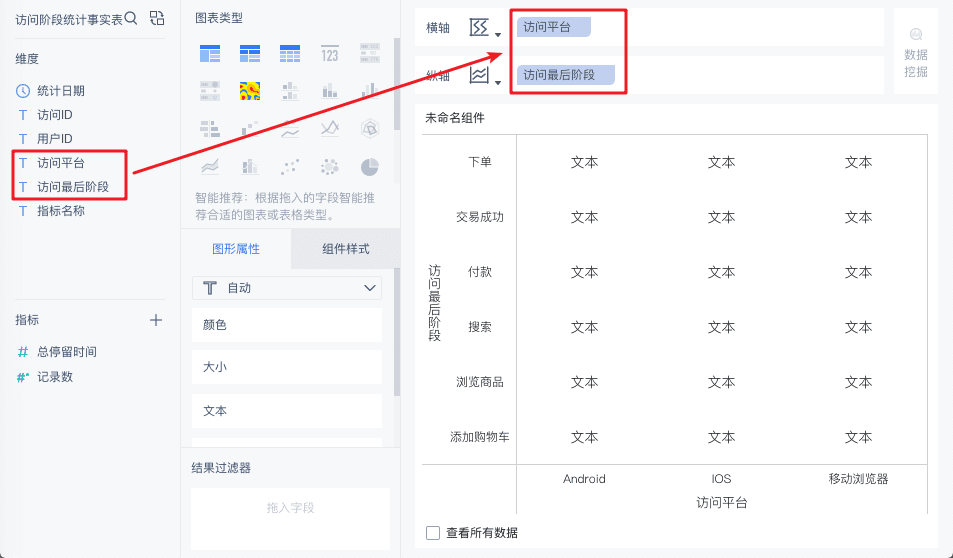The height and width of the screenshot is (558, 953).
Task: Select the scatter chart type
Action: (x=290, y=167)
